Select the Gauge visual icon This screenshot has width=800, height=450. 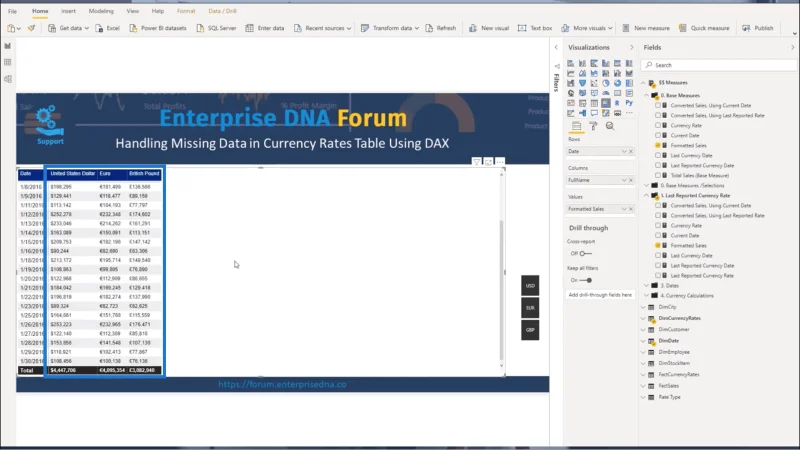(x=606, y=93)
